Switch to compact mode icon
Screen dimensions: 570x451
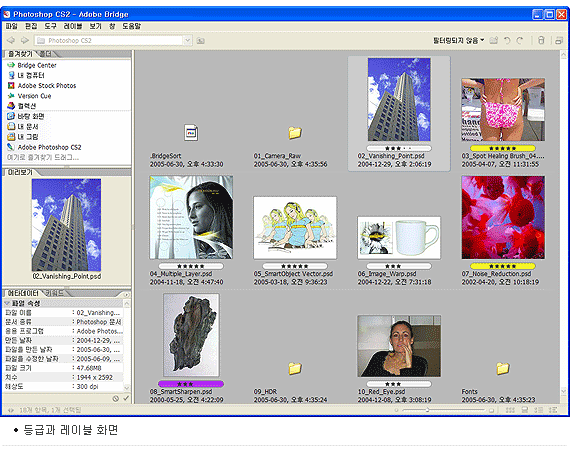[x=559, y=40]
